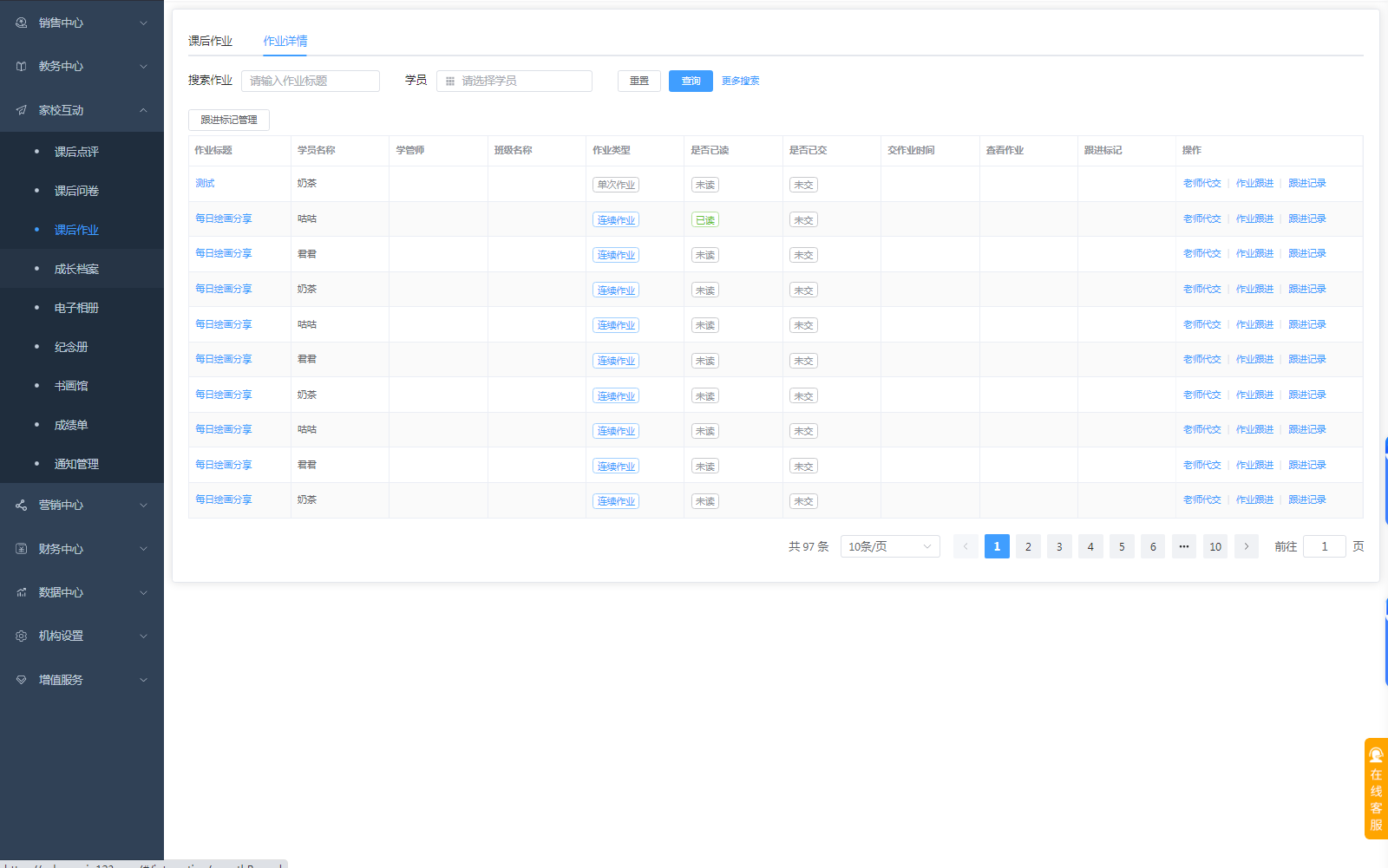Open the 10条/页 page size dropdown
The width and height of the screenshot is (1388, 868).
(x=890, y=546)
